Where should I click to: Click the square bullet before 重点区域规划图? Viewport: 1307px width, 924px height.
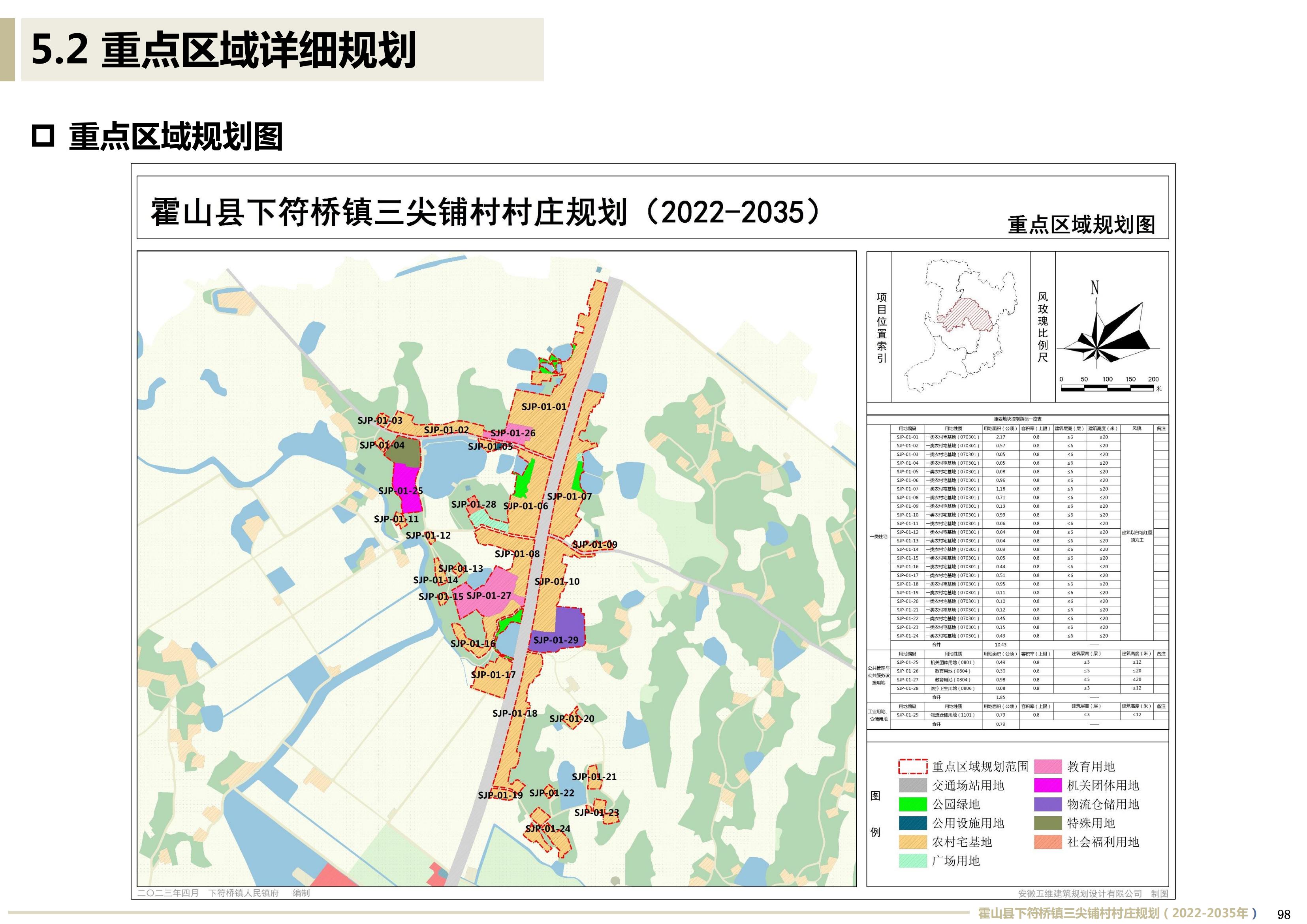pos(43,136)
